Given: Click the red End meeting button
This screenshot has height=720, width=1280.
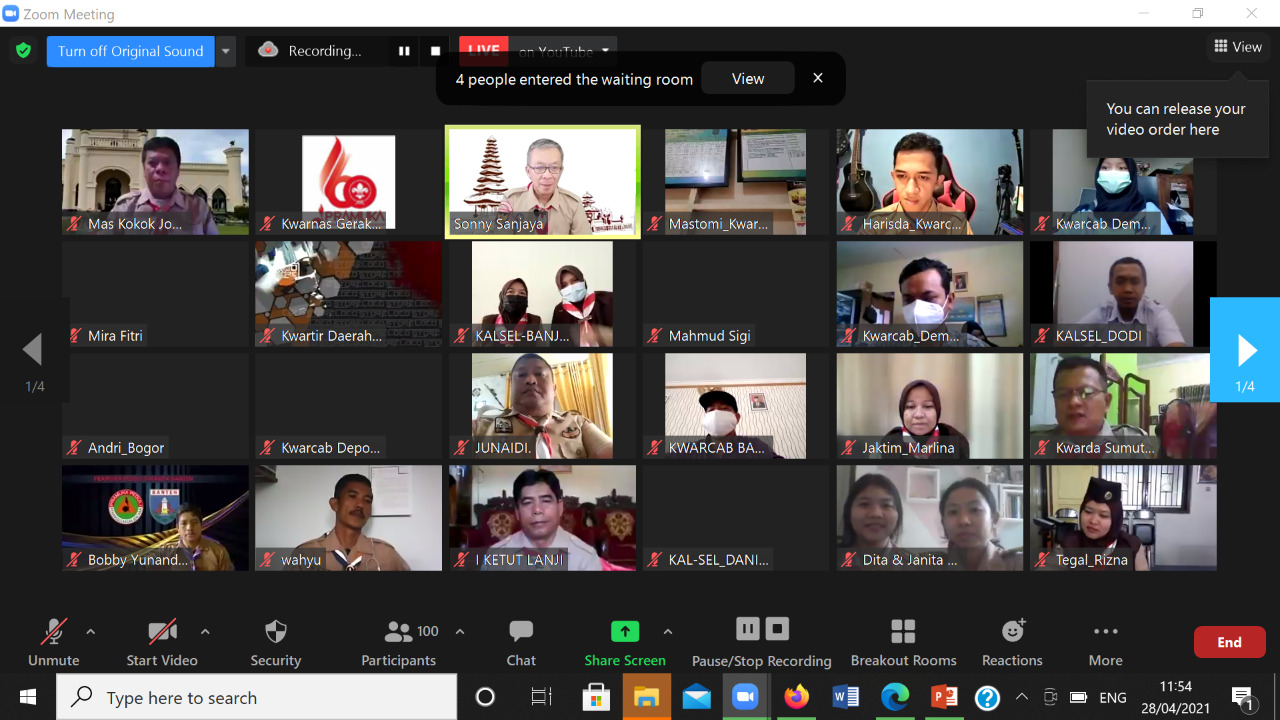Looking at the screenshot, I should pyautogui.click(x=1229, y=642).
